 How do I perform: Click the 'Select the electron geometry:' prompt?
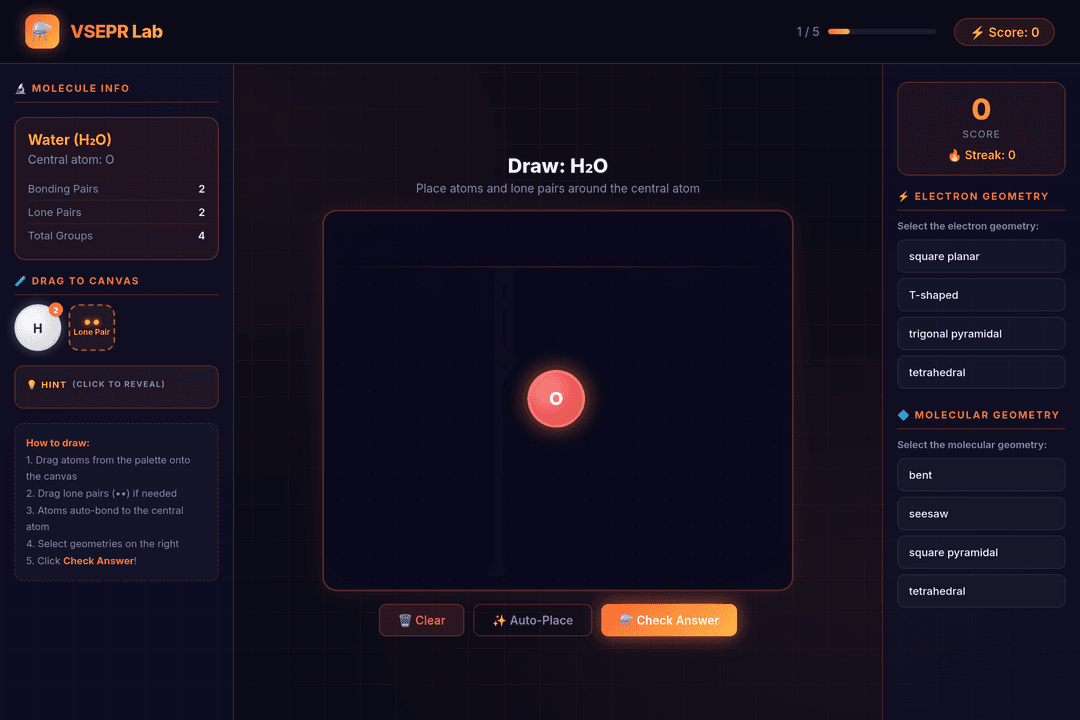[x=968, y=226]
